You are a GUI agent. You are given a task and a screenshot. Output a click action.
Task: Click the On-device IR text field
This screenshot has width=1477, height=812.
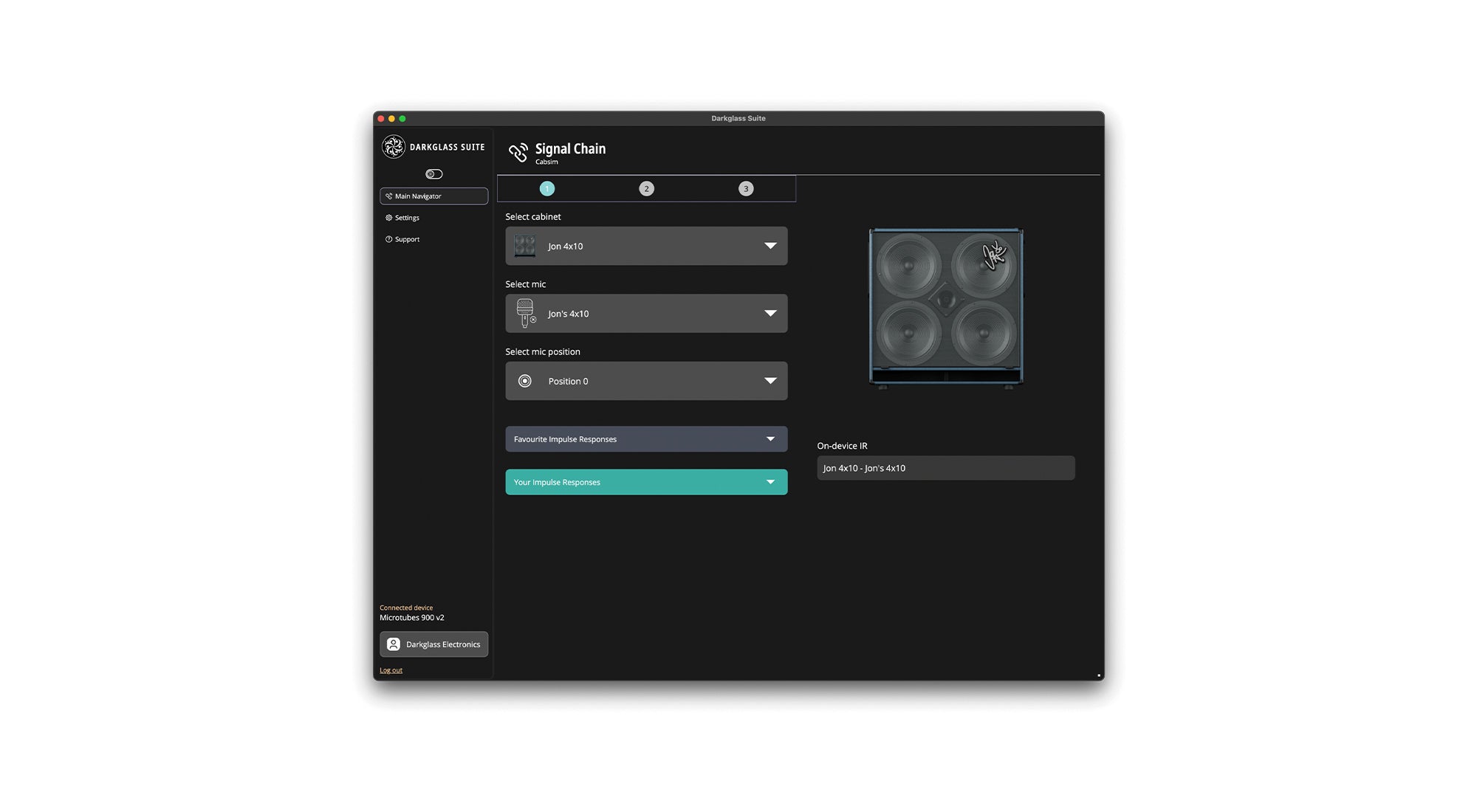click(x=945, y=468)
